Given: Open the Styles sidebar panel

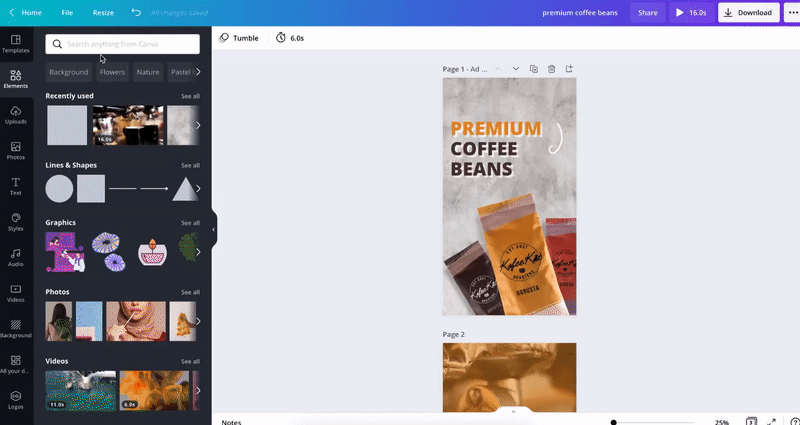Looking at the screenshot, I should (x=15, y=221).
